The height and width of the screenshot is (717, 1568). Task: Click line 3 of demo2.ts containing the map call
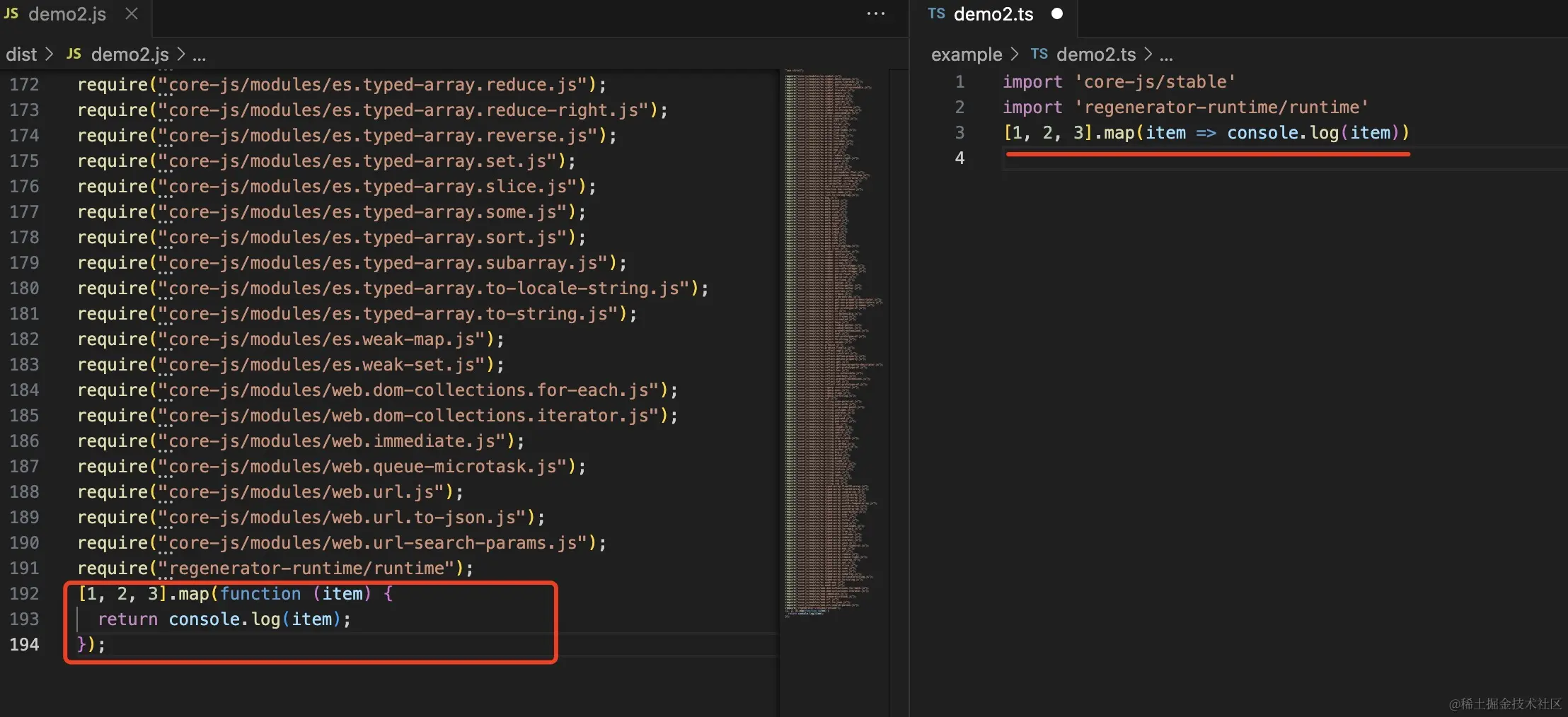(x=1203, y=133)
